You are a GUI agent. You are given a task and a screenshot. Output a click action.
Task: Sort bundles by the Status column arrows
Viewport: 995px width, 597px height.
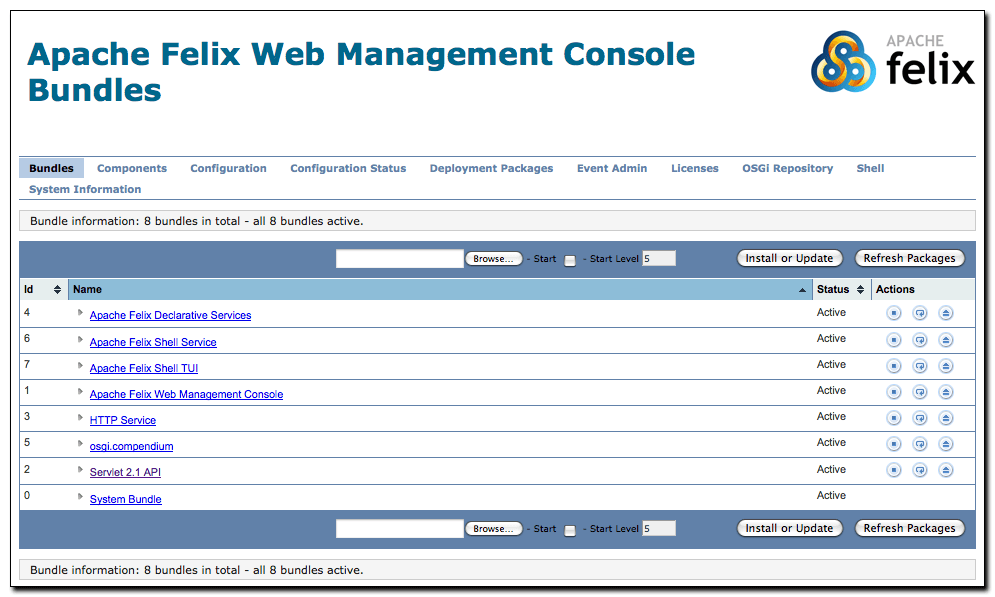860,289
